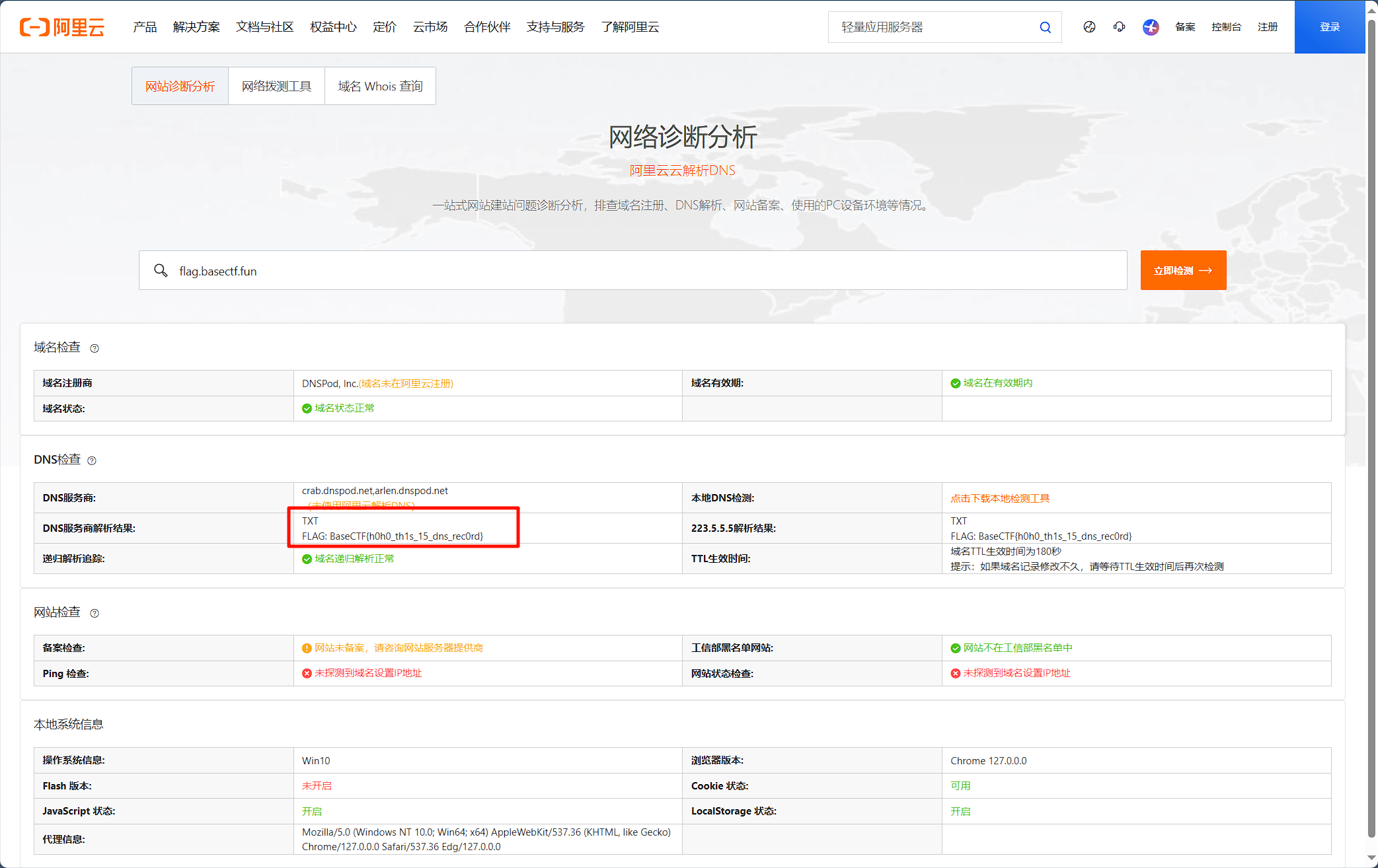Click the help icon next to 域名检查
Image resolution: width=1378 pixels, height=868 pixels.
pyautogui.click(x=95, y=348)
